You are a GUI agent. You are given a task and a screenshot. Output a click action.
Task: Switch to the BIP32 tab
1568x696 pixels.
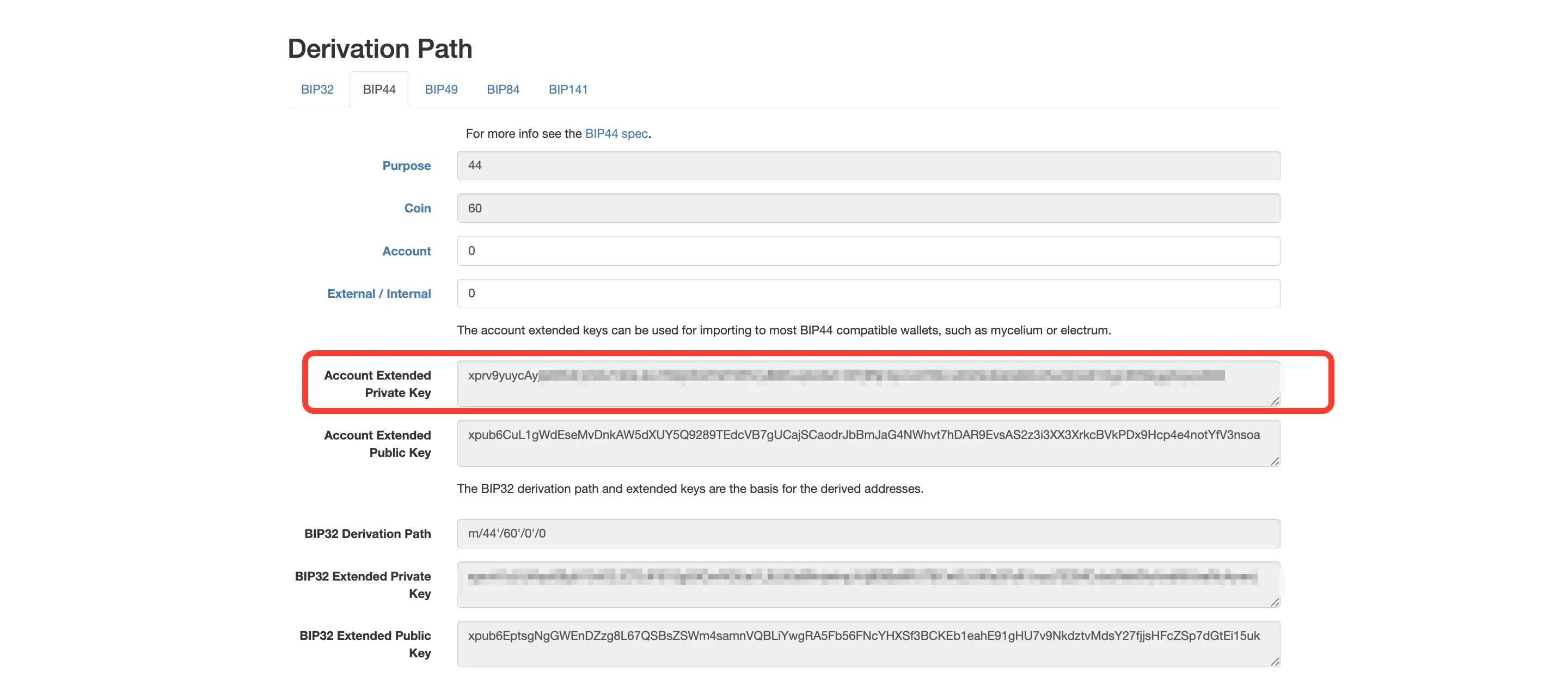coord(317,89)
